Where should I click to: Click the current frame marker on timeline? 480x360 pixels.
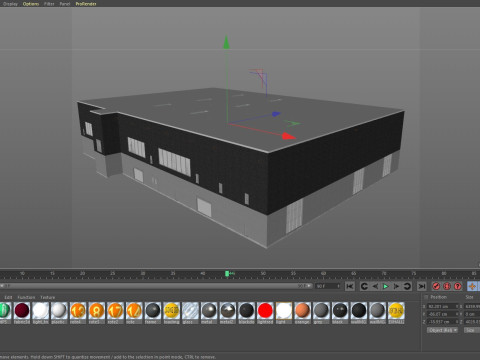(227, 274)
